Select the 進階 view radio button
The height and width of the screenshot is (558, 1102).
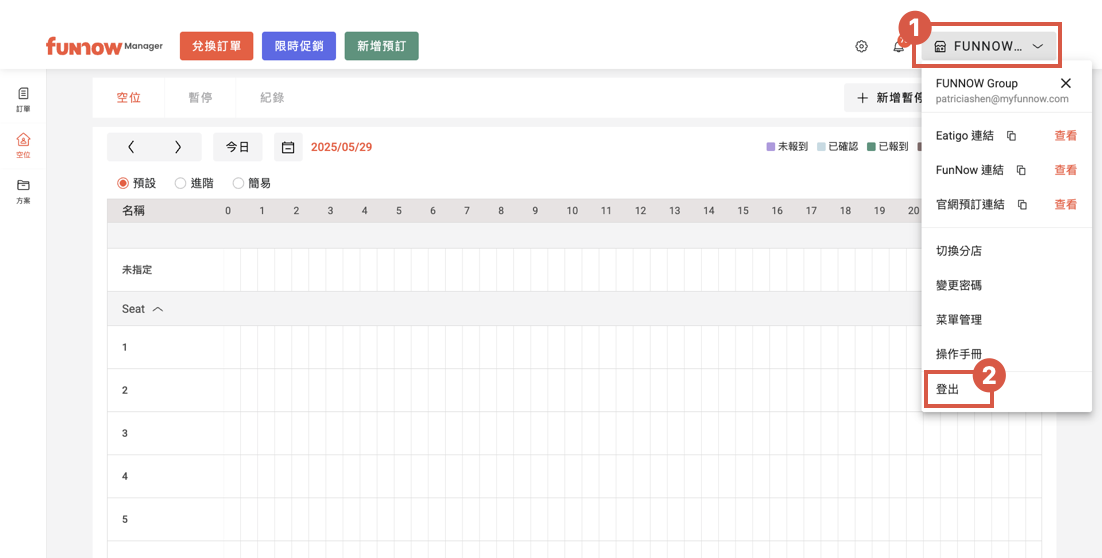(181, 183)
